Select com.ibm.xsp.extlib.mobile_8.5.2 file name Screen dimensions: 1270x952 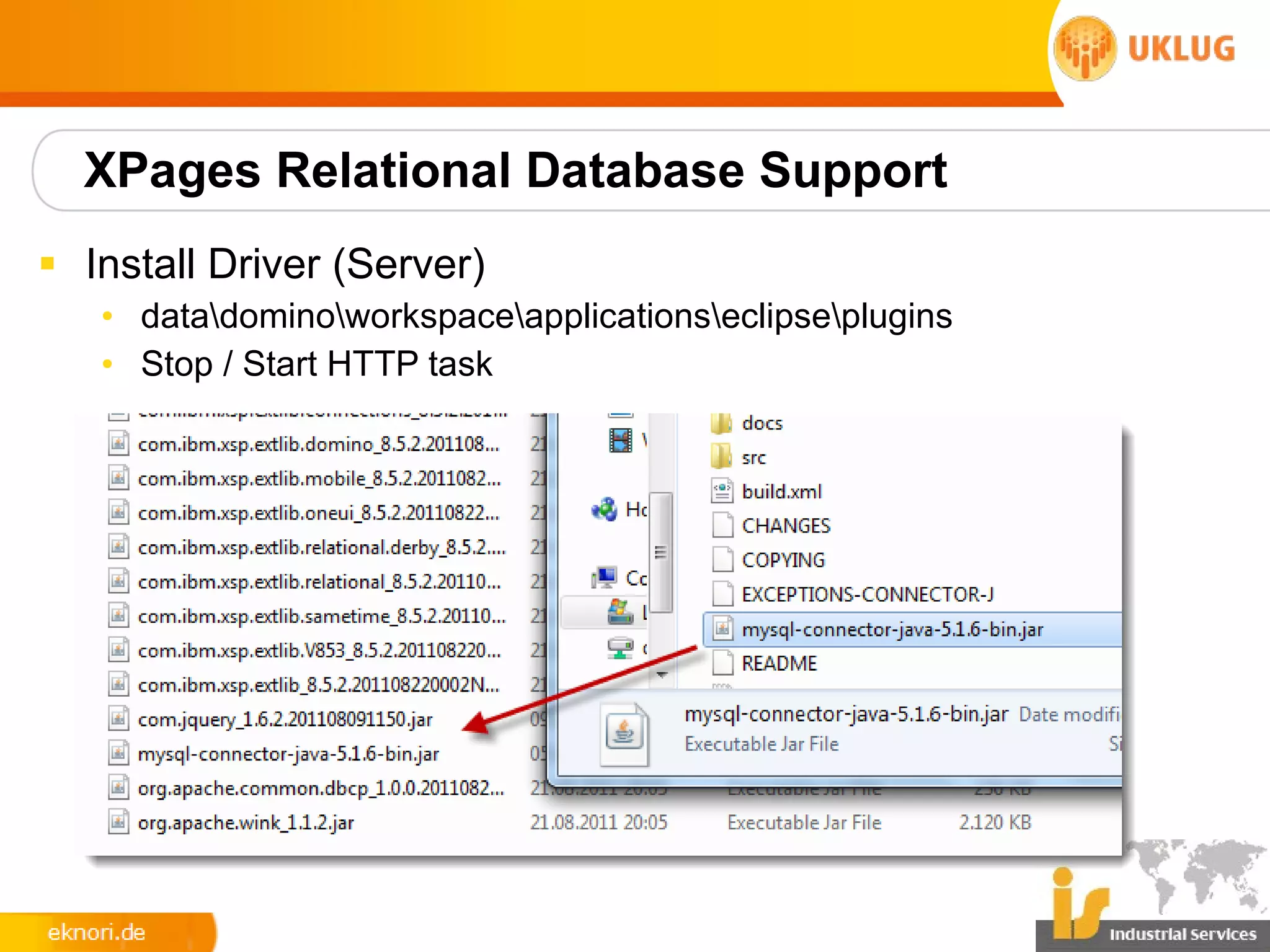319,478
